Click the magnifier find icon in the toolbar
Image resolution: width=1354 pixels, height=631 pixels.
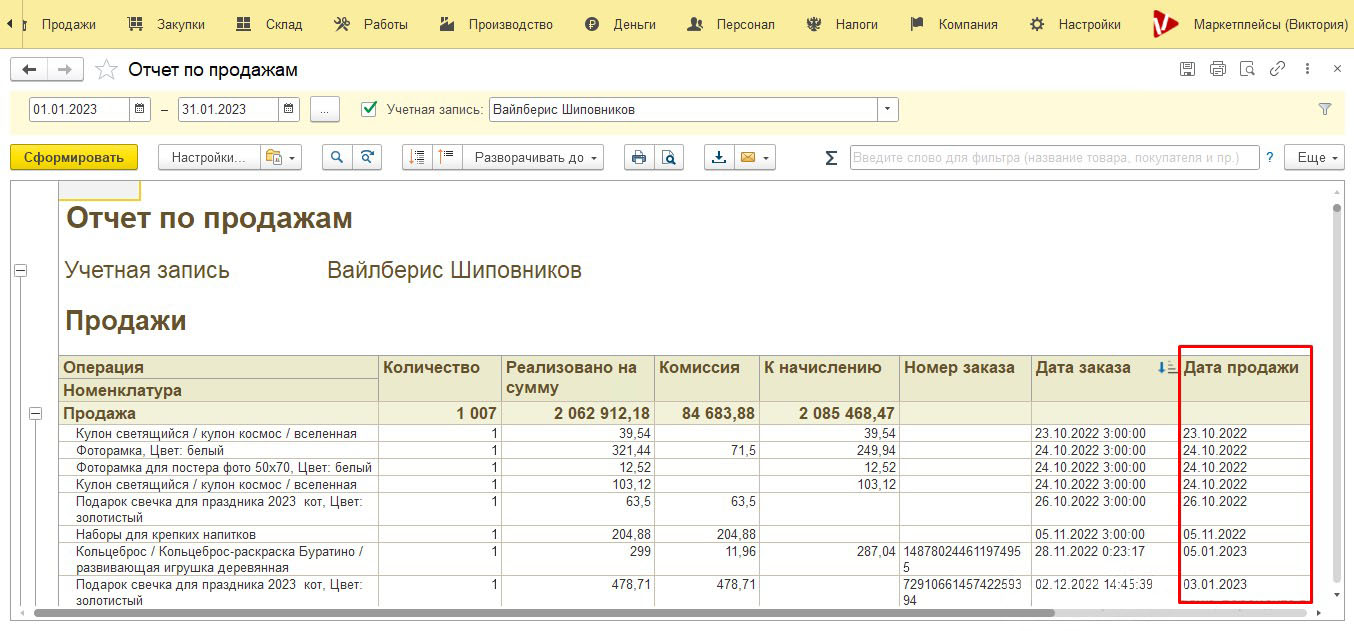click(x=337, y=157)
